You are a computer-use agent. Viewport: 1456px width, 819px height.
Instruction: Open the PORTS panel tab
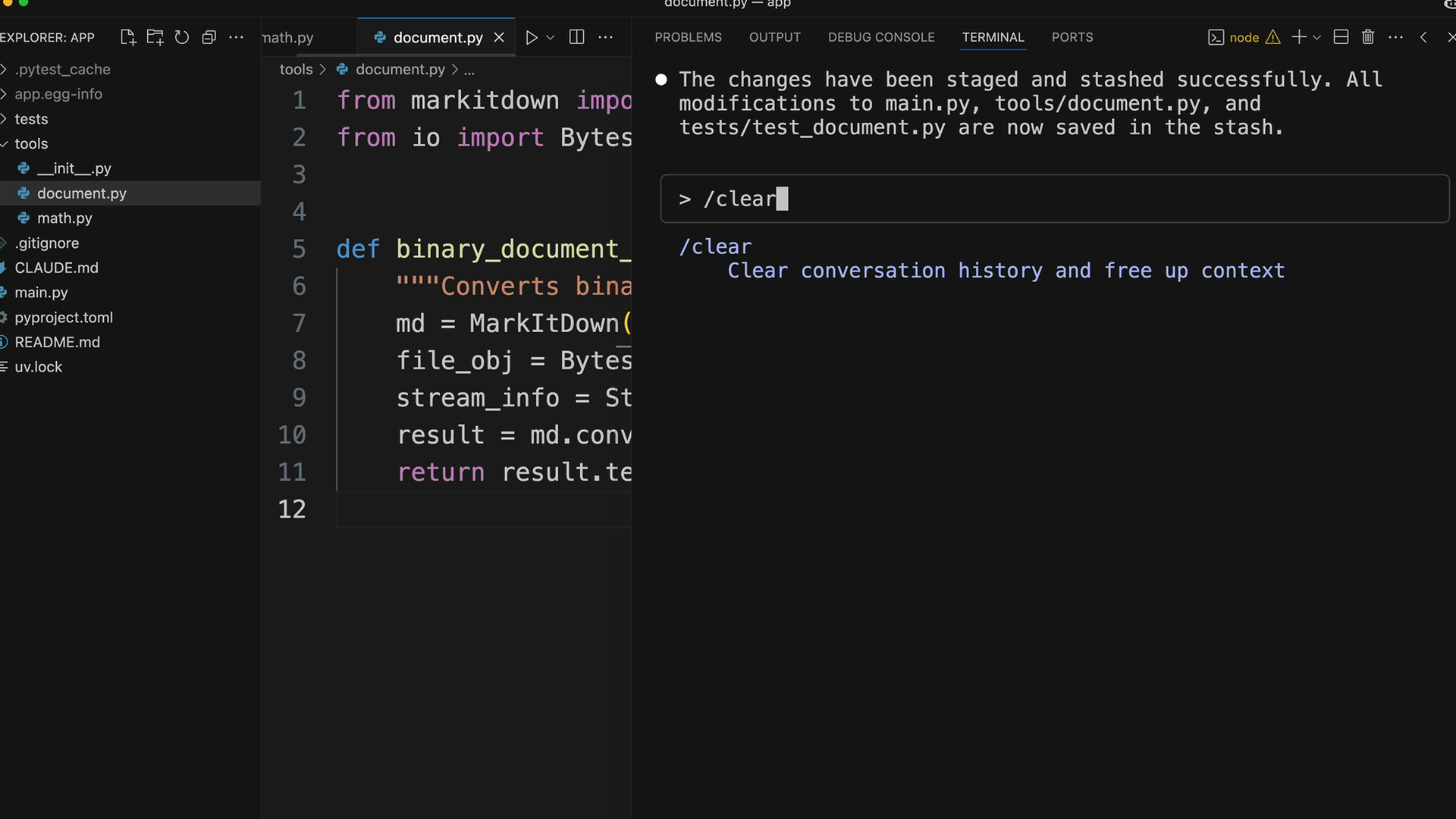tap(1072, 37)
